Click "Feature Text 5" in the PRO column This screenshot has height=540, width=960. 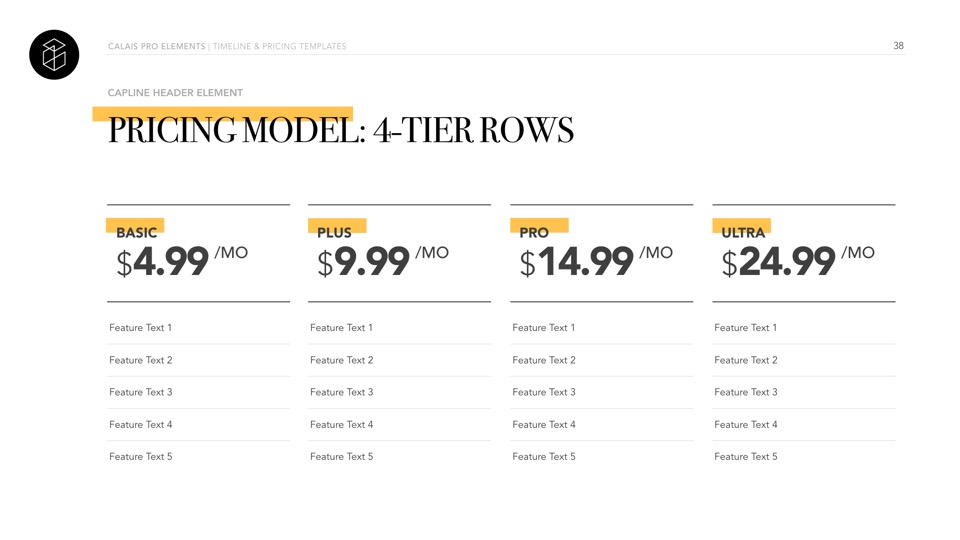pos(543,457)
